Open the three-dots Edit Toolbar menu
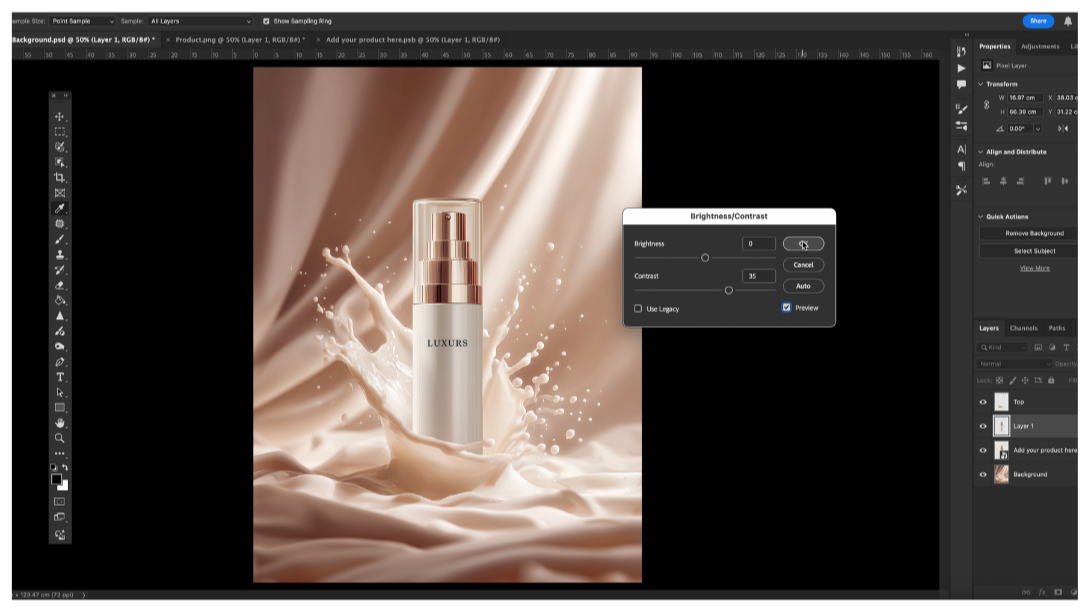The width and height of the screenshot is (1090, 613). tap(60, 453)
